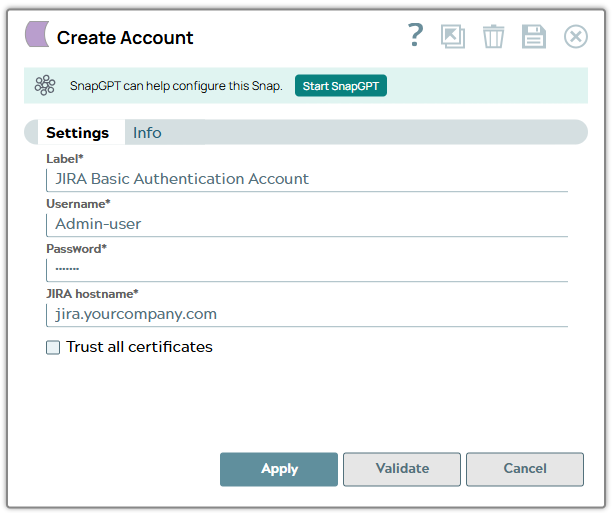Edit the Label input field

pos(307,180)
